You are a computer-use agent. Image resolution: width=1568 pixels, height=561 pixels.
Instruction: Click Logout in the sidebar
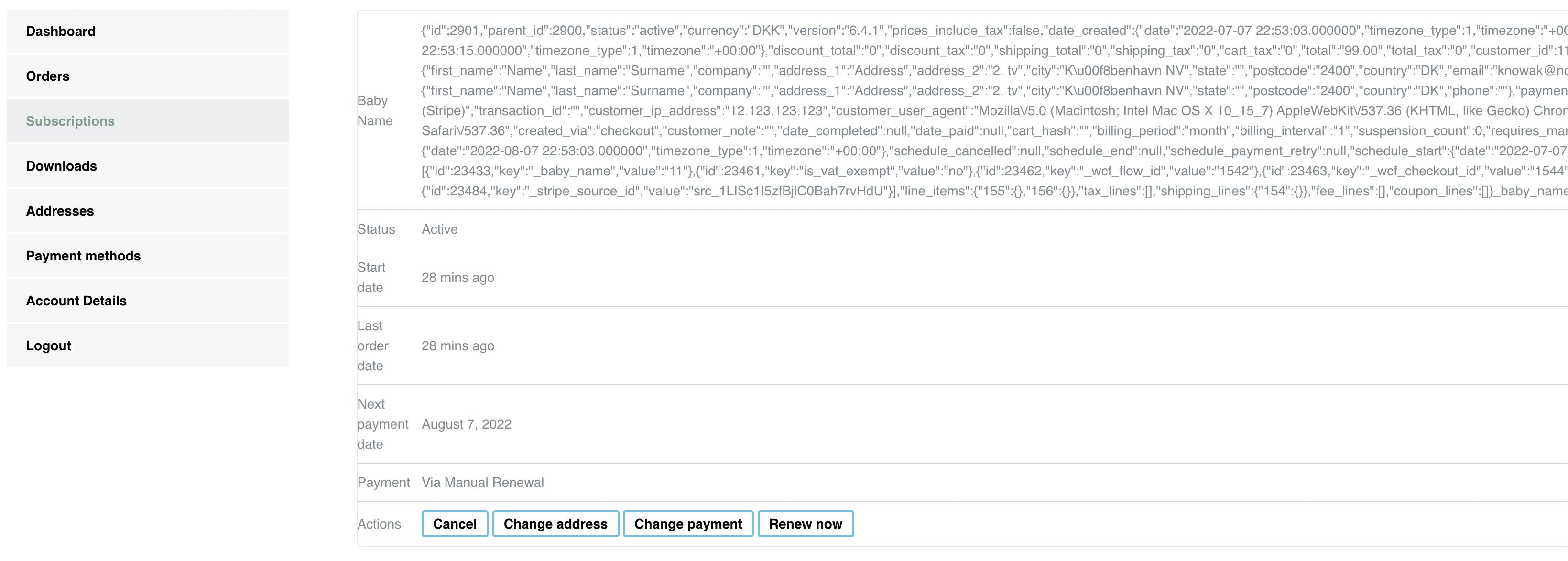(49, 346)
